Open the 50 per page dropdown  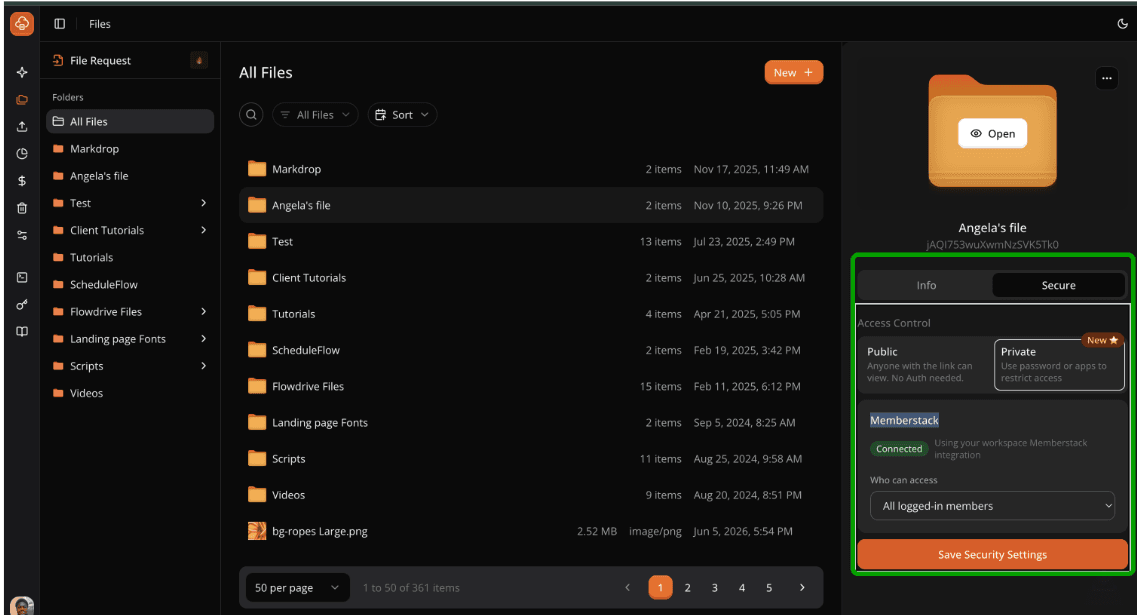[x=297, y=587]
